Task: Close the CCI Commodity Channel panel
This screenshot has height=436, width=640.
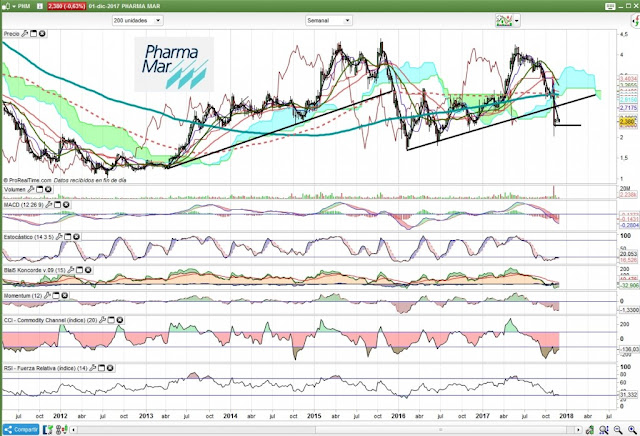Action: pyautogui.click(x=120, y=320)
